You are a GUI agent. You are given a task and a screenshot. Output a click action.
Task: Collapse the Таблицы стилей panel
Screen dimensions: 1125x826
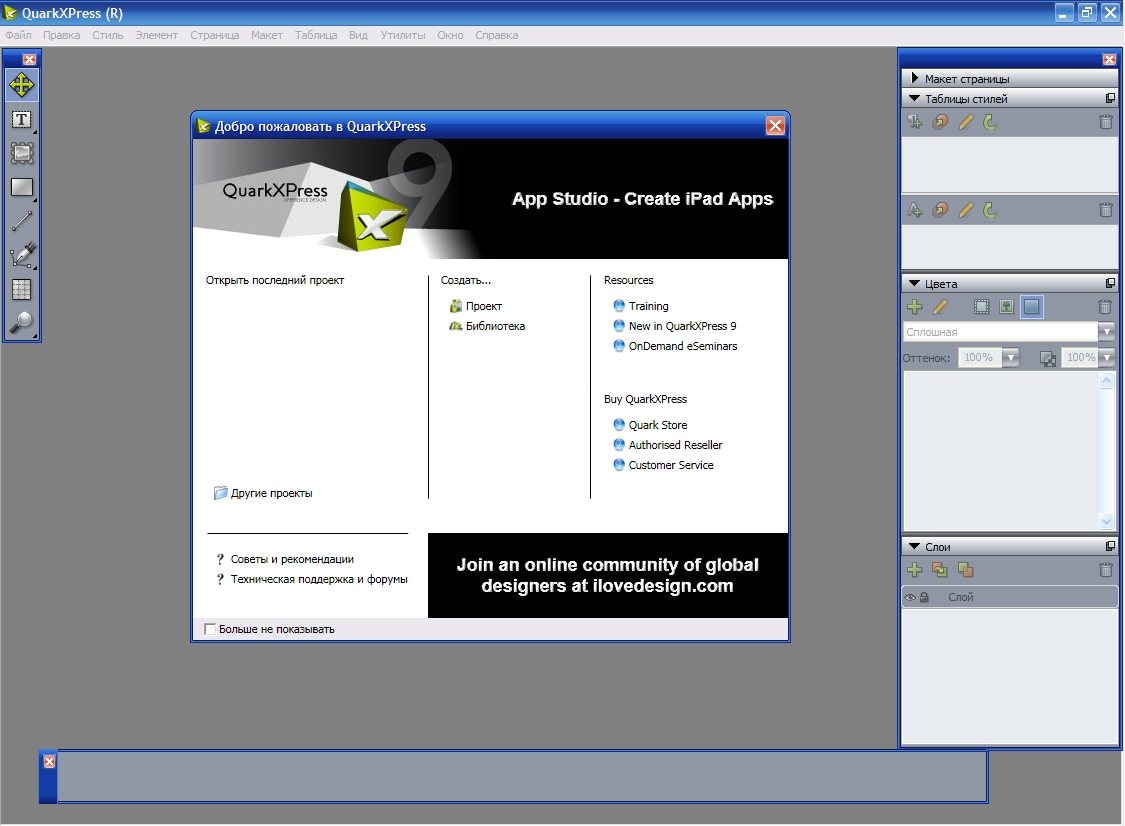pyautogui.click(x=915, y=98)
